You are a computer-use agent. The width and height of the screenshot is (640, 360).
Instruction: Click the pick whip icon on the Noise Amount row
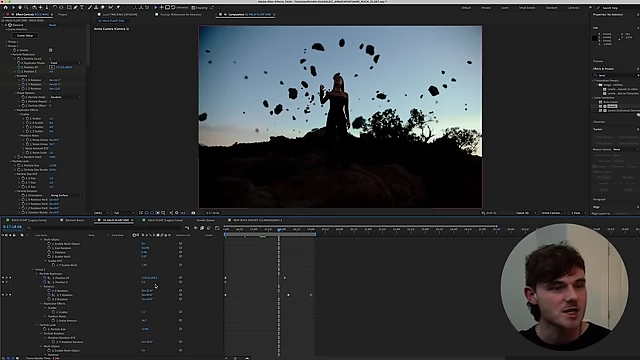pos(180,320)
